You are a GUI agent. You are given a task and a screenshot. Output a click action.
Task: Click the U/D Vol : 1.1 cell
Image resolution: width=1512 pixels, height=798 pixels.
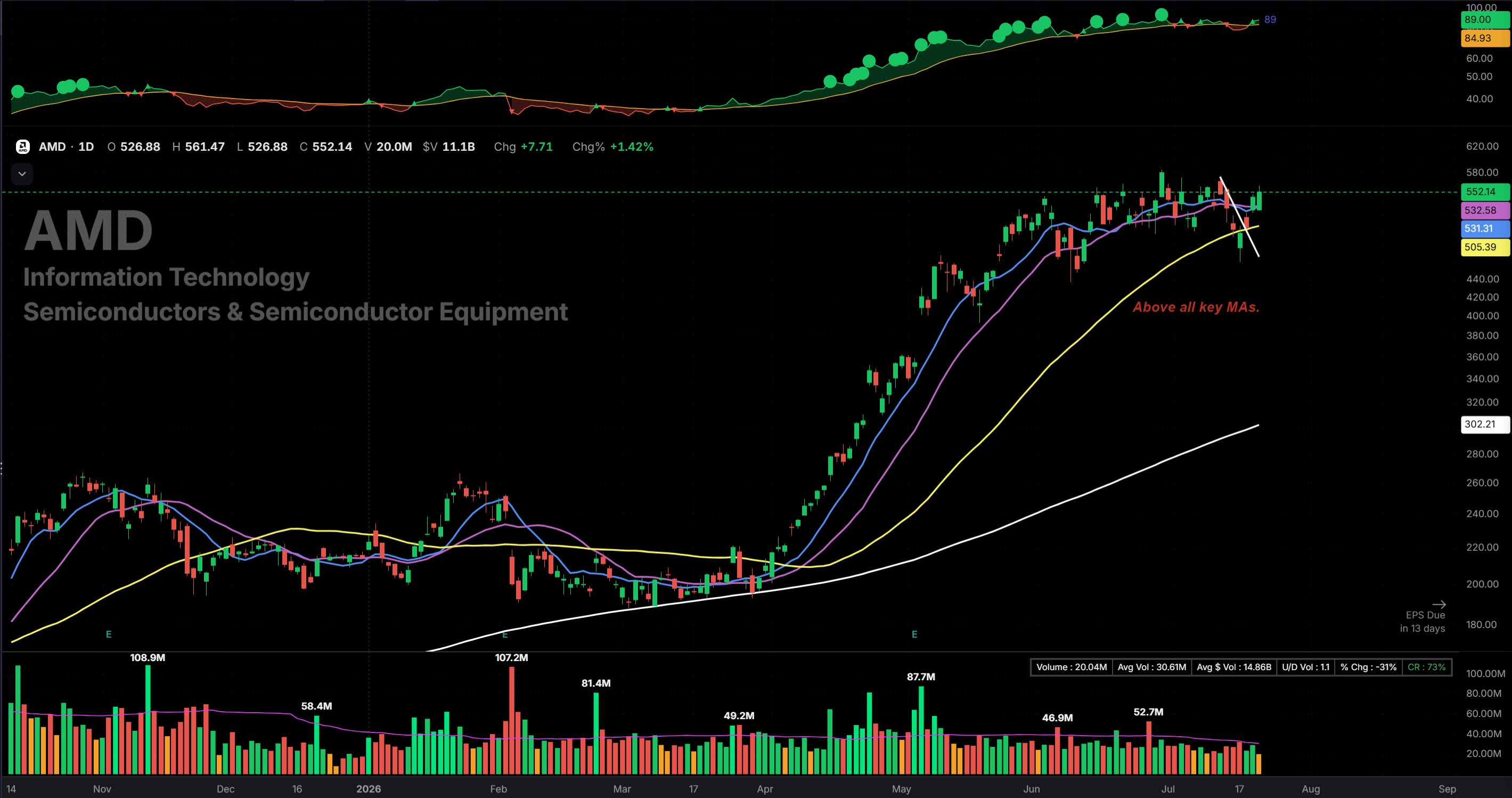click(x=1305, y=667)
